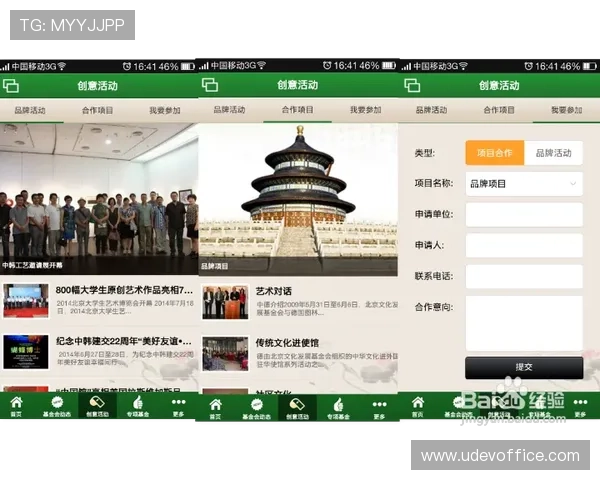Click the 合作意向 text area
This screenshot has width=600, height=480.
coord(524,323)
